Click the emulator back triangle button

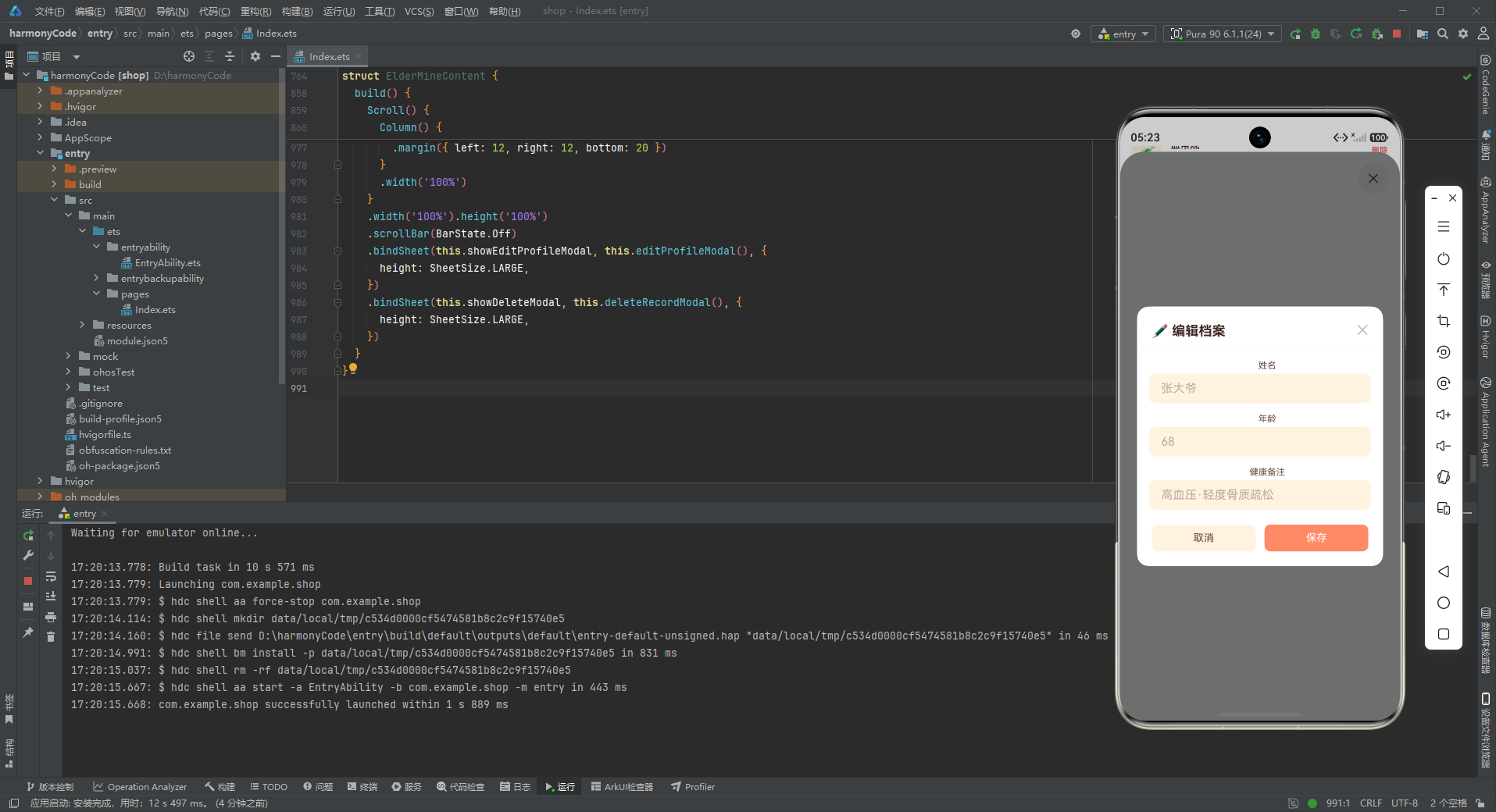pyautogui.click(x=1443, y=572)
